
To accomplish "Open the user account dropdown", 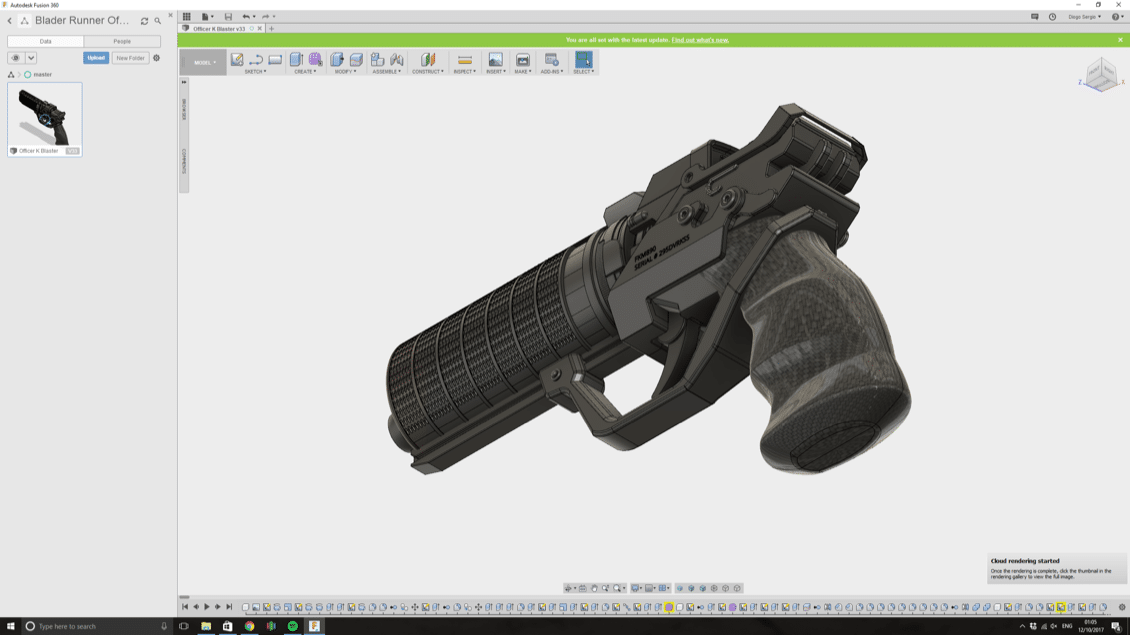I will coord(1085,17).
